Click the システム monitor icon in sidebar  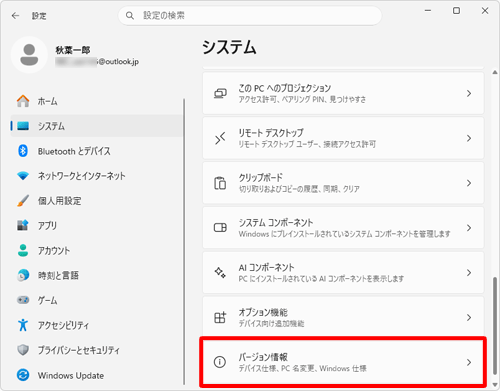click(x=23, y=126)
